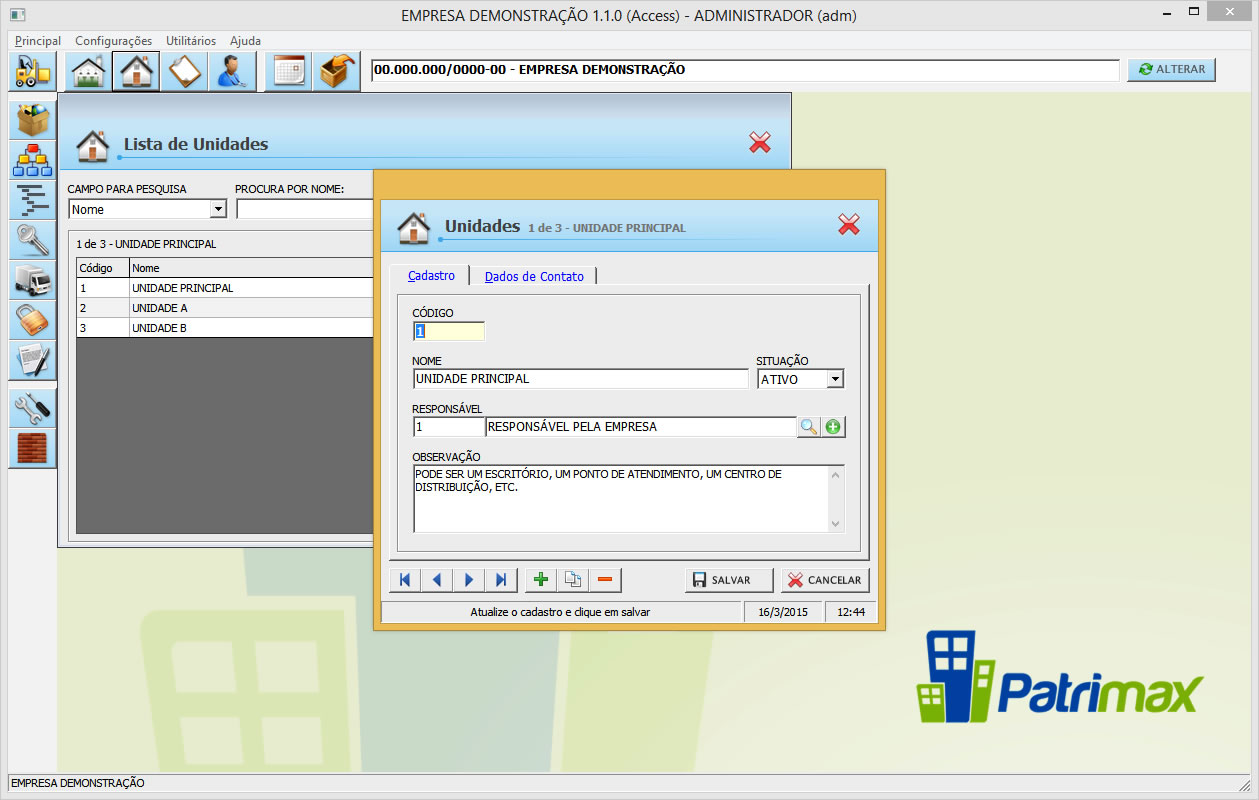Image resolution: width=1259 pixels, height=800 pixels.
Task: Go to next record in Unidades
Action: 468,580
